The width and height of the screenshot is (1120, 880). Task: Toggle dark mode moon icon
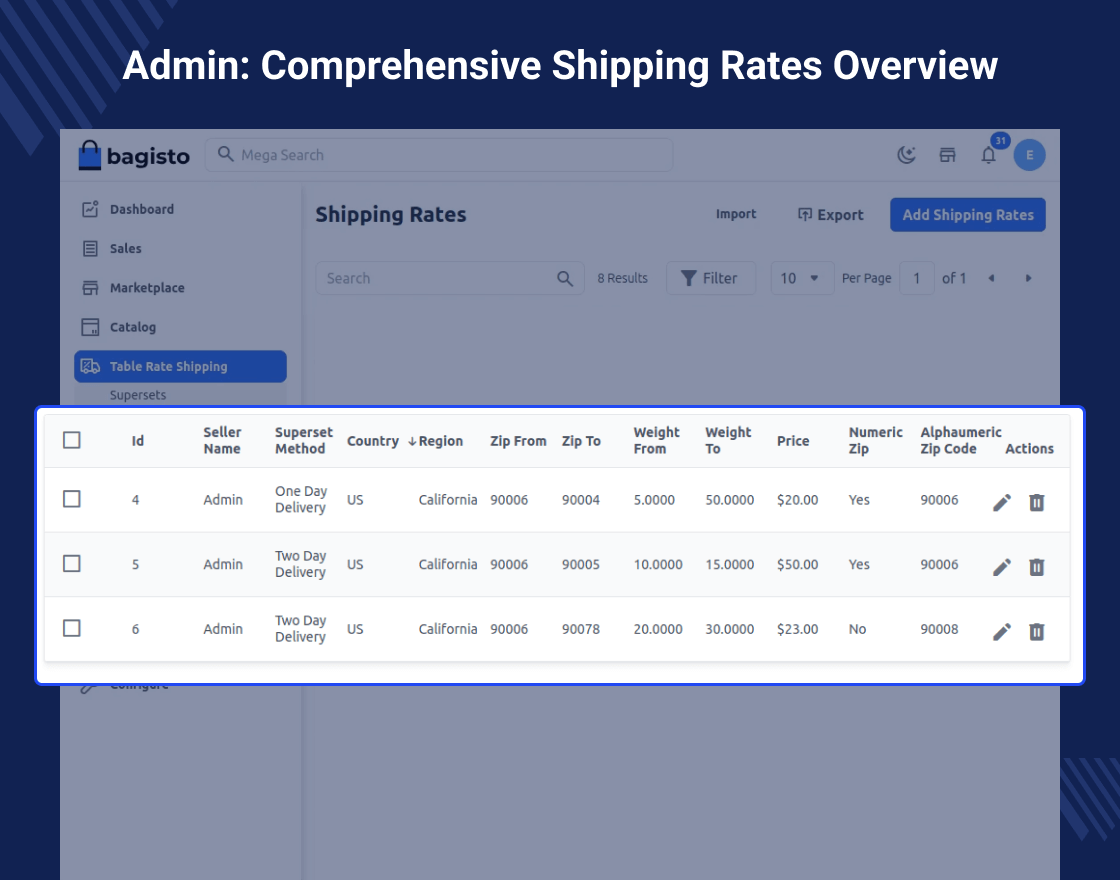click(906, 155)
